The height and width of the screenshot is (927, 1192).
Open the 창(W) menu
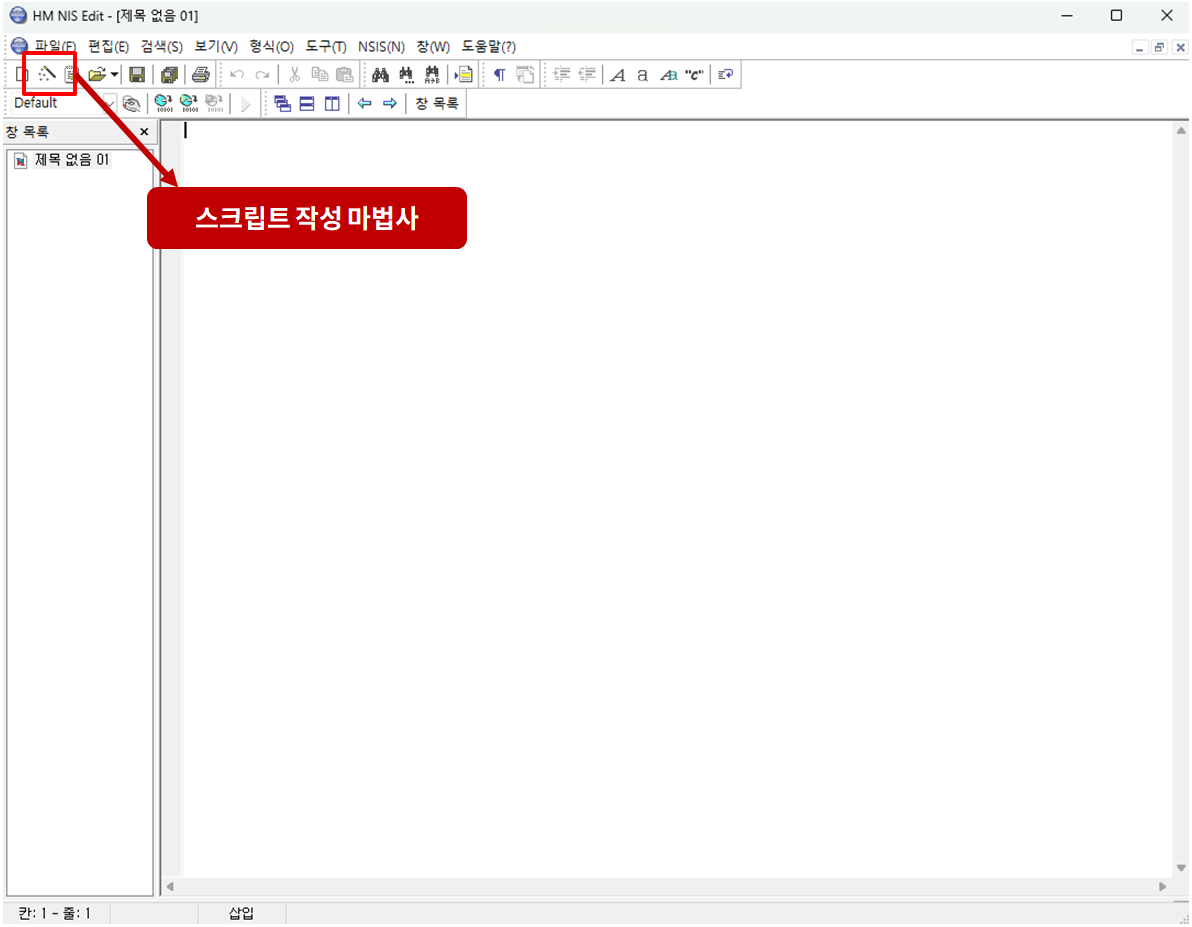433,46
